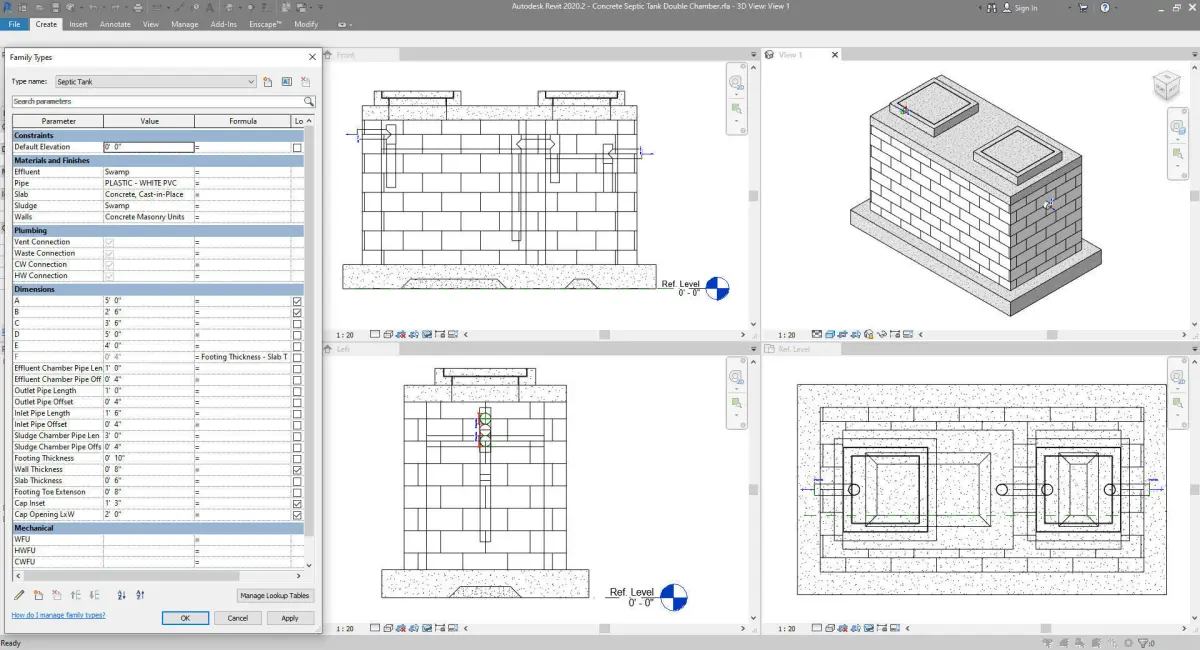Toggle Lock checkbox for Default Elevation

(297, 147)
